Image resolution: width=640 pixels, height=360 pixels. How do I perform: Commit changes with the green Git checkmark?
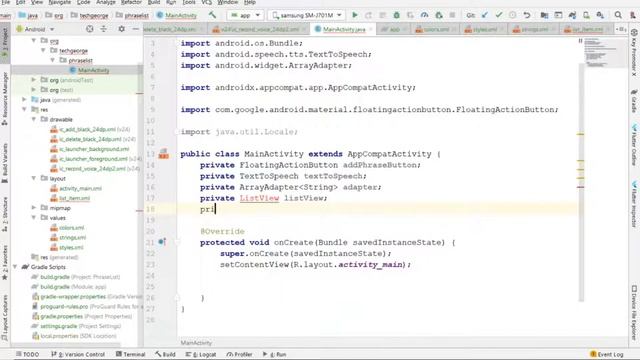[498, 15]
